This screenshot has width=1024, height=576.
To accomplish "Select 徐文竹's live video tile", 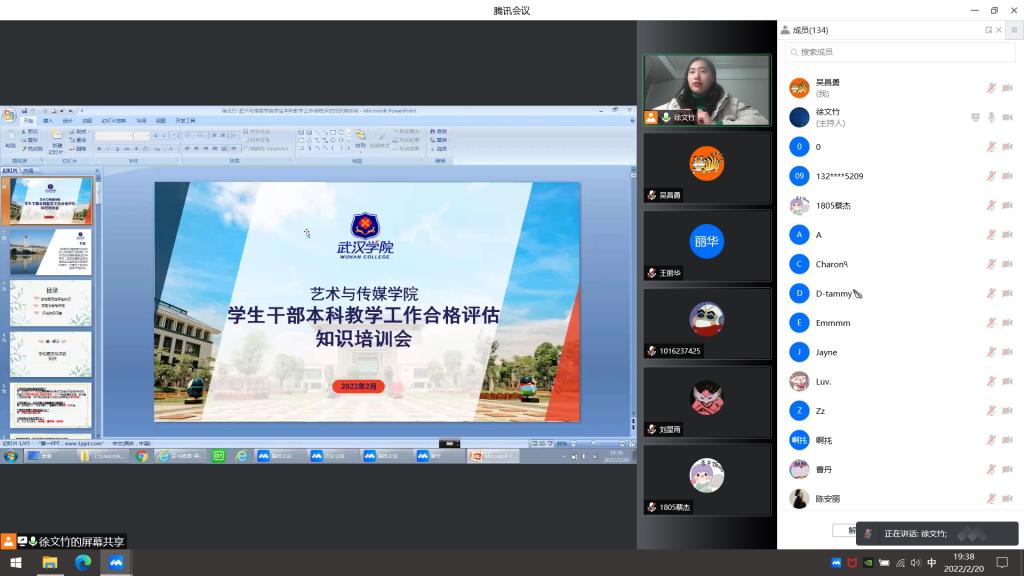I will (707, 89).
